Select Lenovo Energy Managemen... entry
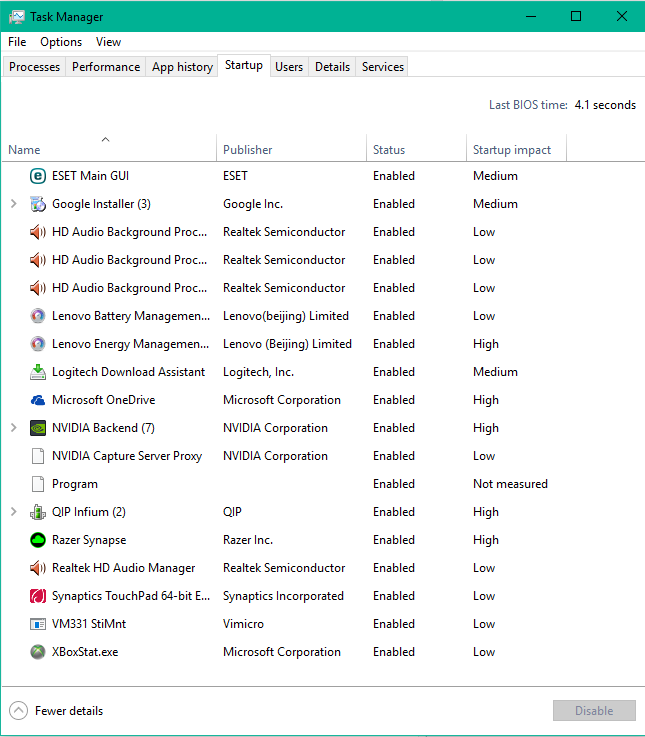The image size is (645, 737). click(x=130, y=344)
